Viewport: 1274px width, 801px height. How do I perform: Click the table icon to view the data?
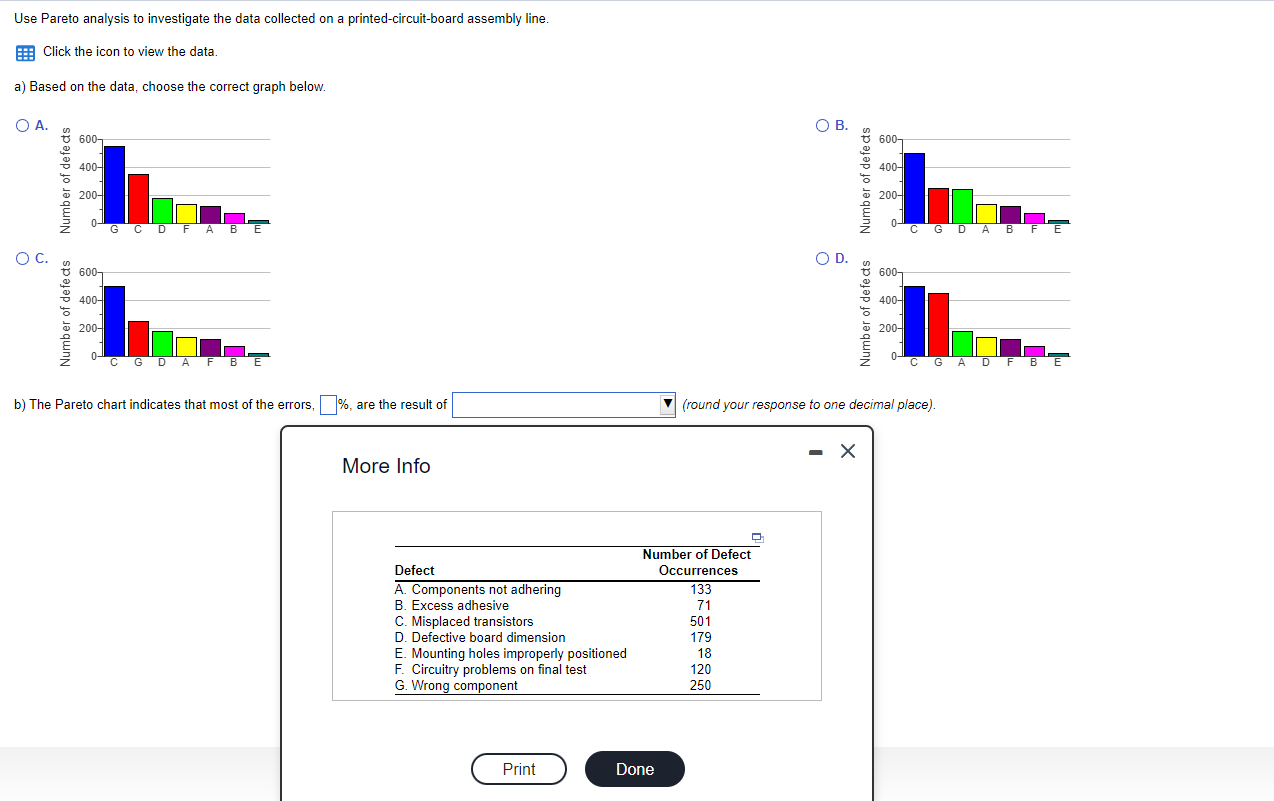[x=24, y=51]
